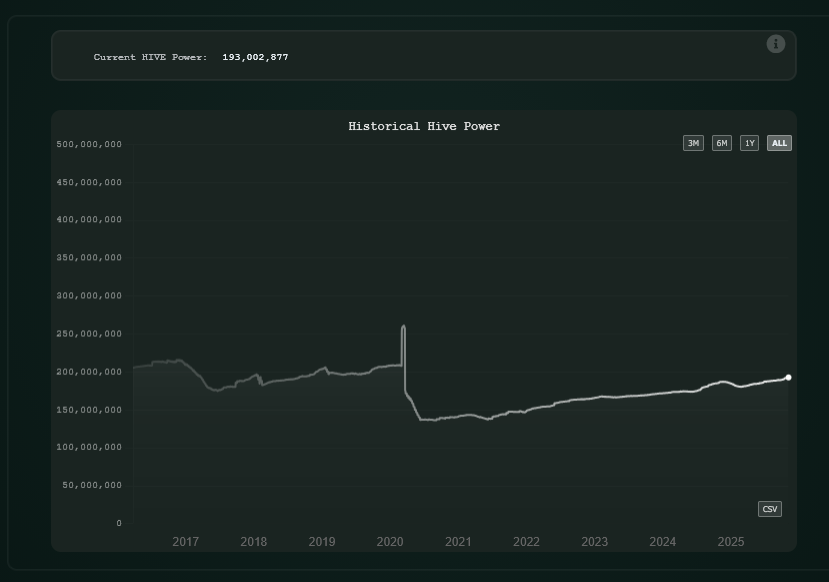This screenshot has height=582, width=829.
Task: Click the info circle beside the HIVE Power panel
Action: pyautogui.click(x=776, y=44)
